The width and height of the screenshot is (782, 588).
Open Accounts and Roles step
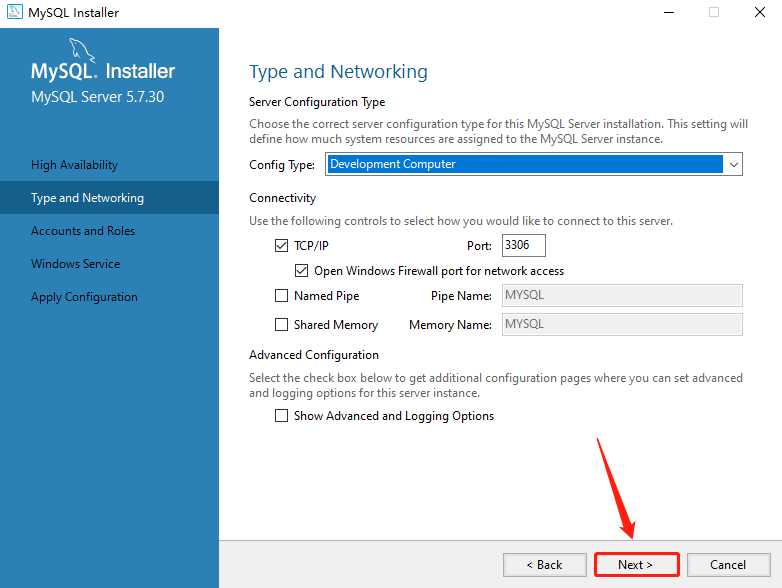(83, 231)
